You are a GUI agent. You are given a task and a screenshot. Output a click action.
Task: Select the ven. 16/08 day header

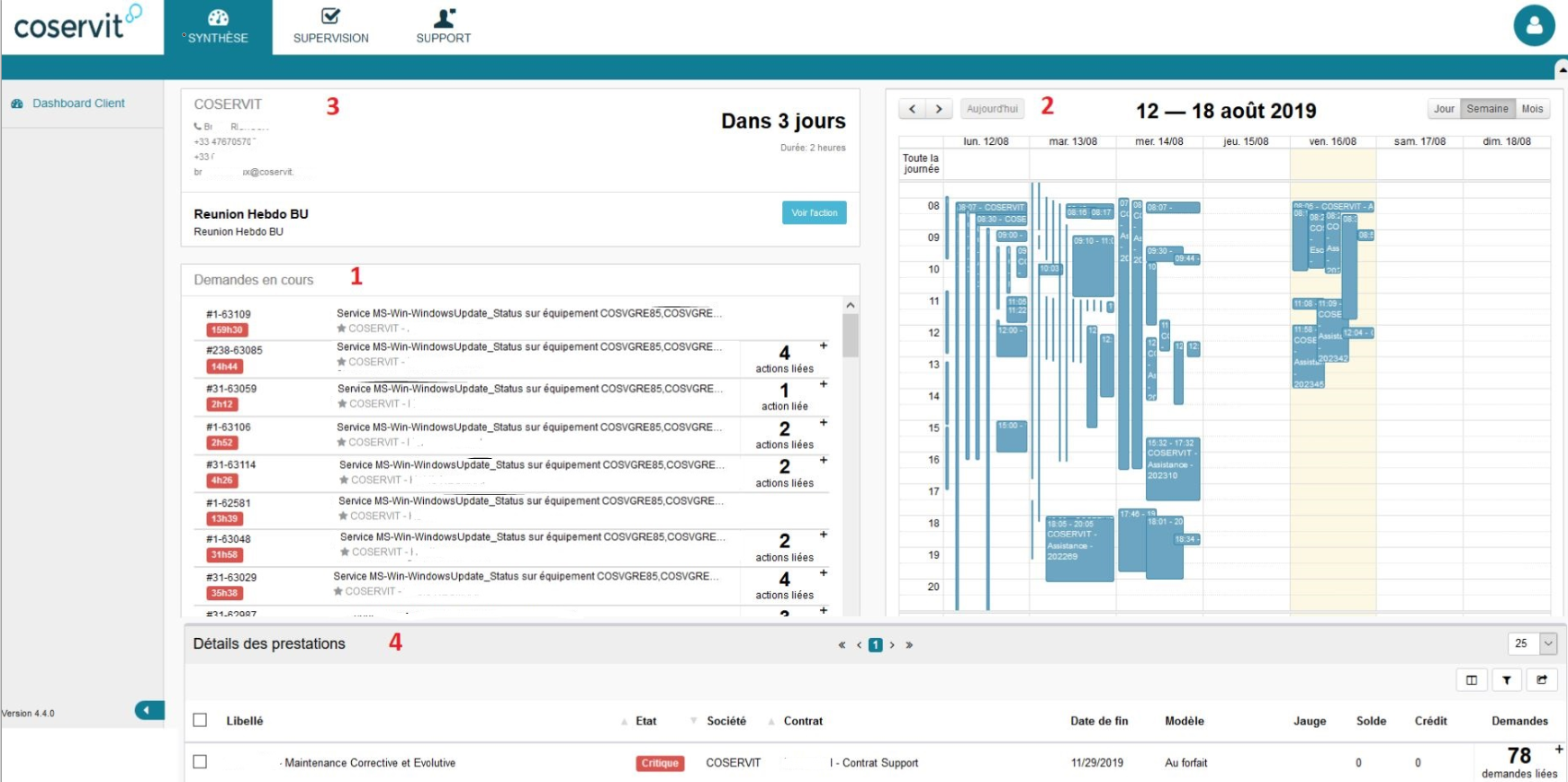pos(1332,141)
